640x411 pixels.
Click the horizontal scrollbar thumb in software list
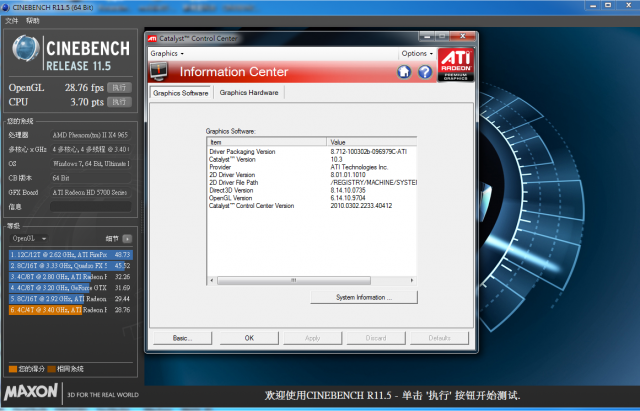pos(293,280)
